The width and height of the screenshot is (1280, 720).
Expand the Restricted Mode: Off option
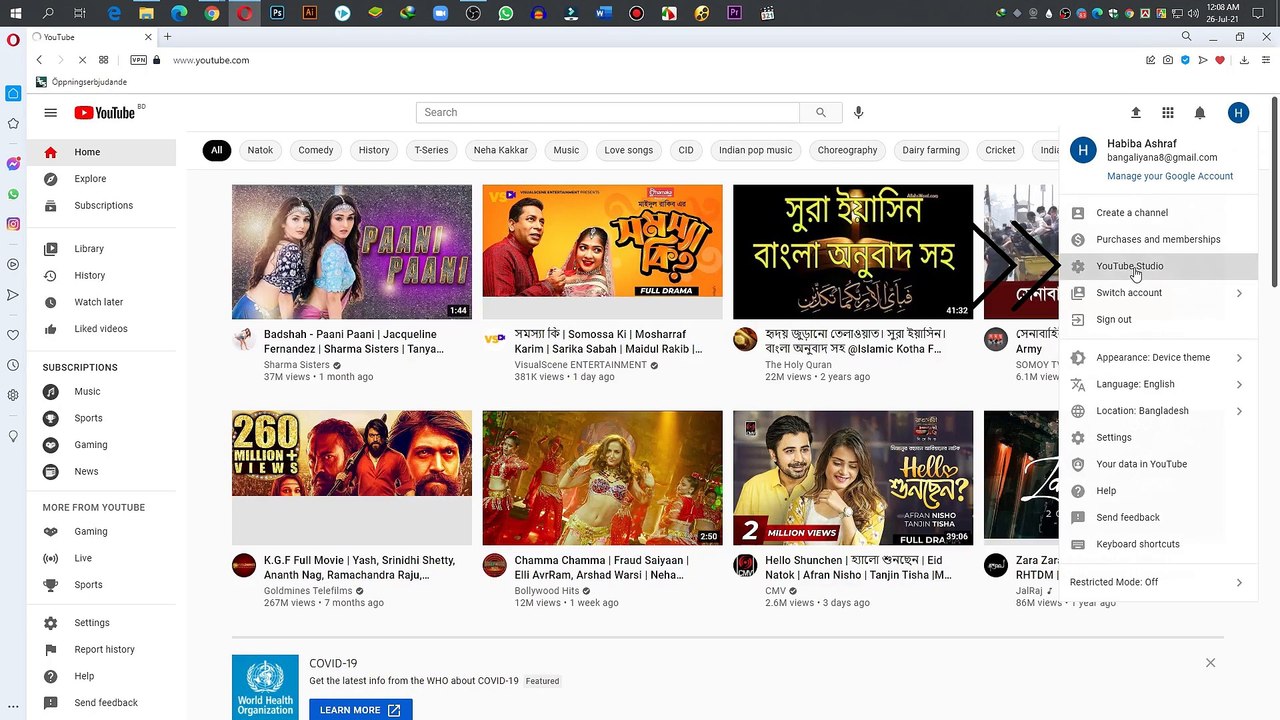[x=1157, y=582]
